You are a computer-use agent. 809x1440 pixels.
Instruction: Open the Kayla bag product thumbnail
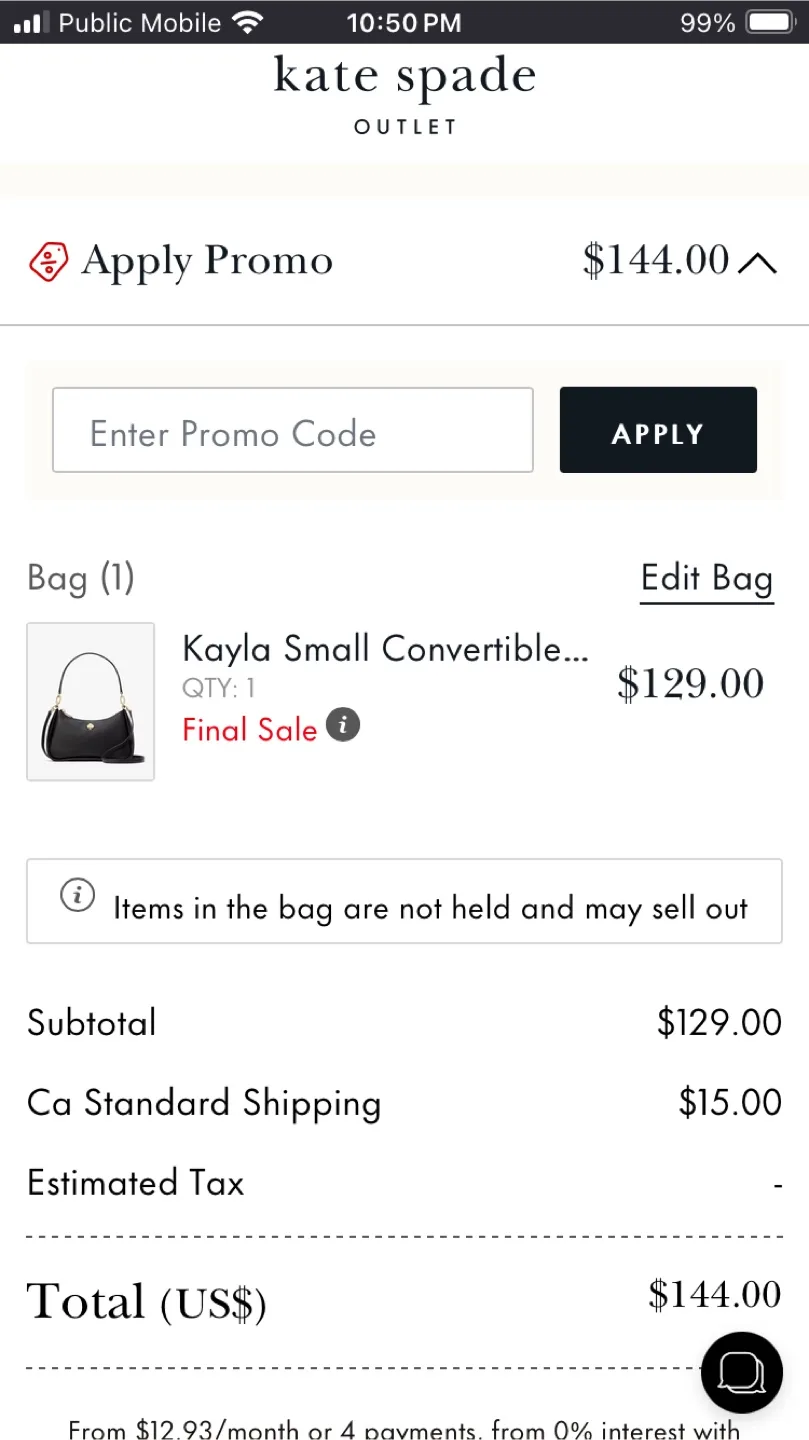coord(90,701)
